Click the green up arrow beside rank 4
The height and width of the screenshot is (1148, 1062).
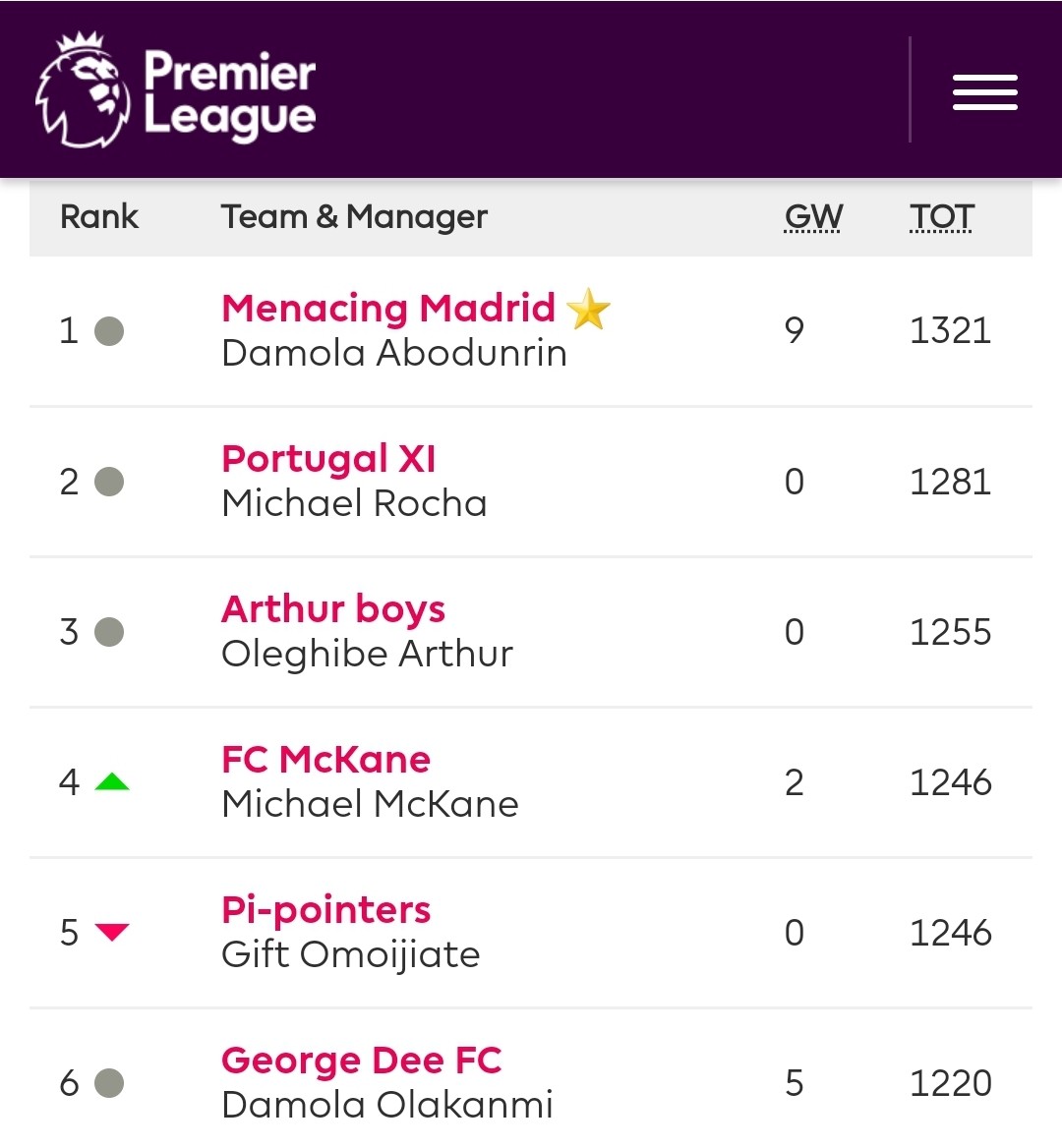pos(112,782)
